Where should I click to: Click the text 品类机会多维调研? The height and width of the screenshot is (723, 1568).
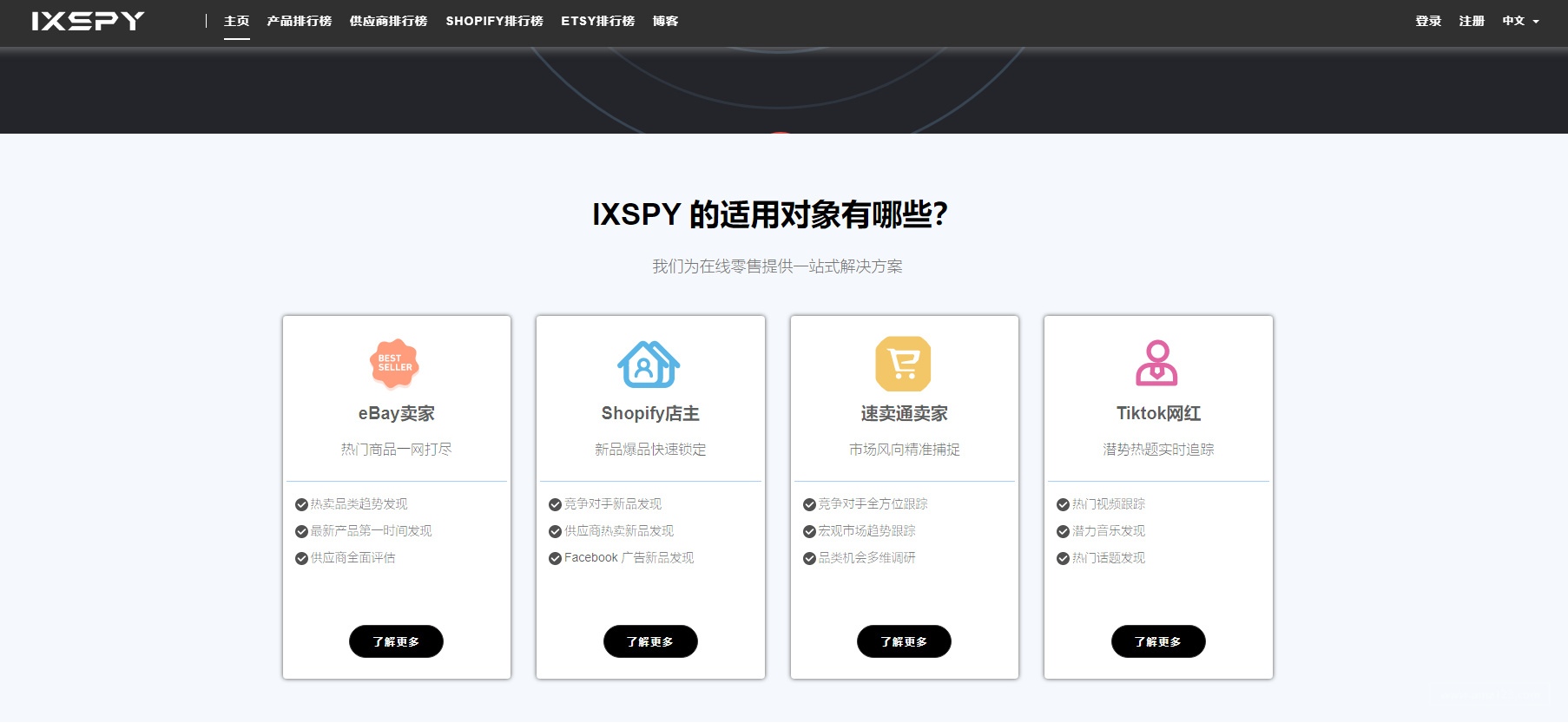[x=867, y=558]
